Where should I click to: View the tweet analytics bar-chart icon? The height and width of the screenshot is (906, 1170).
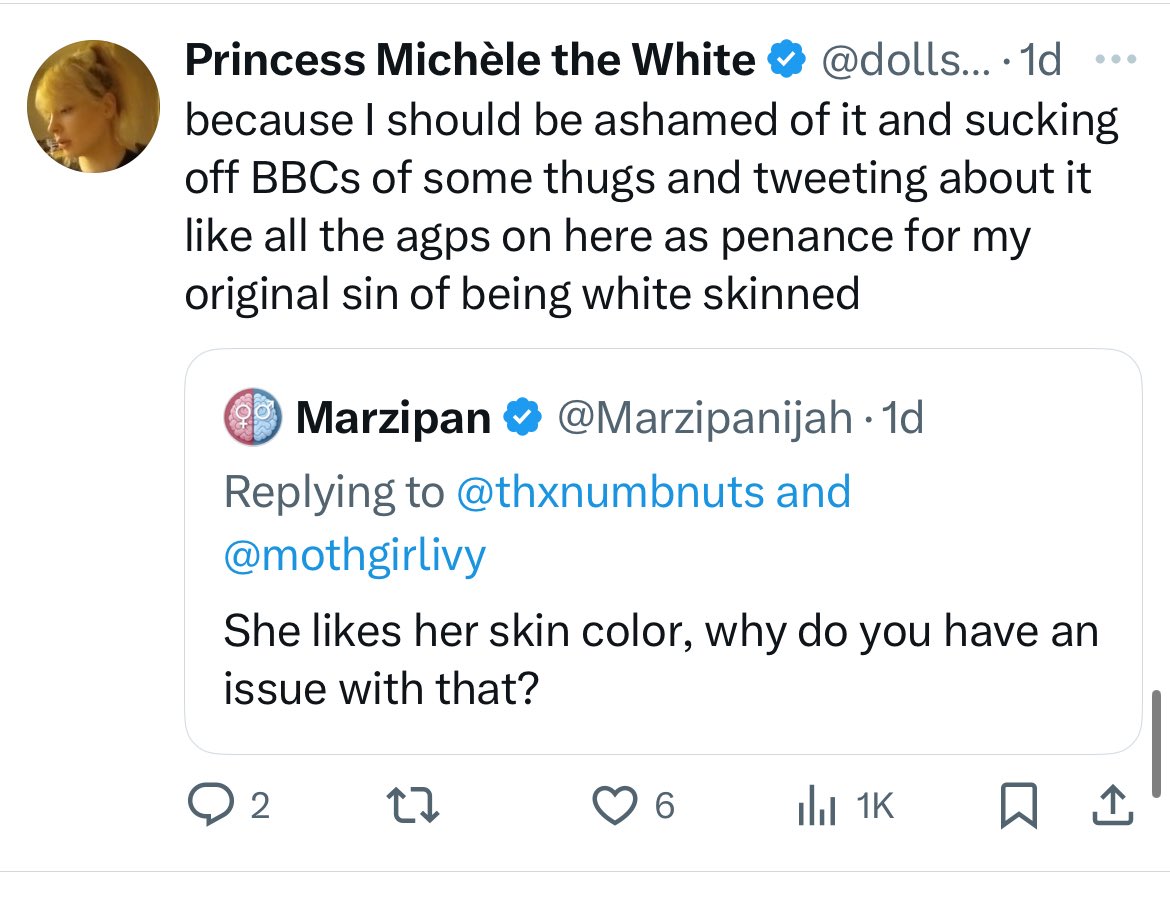tap(816, 806)
